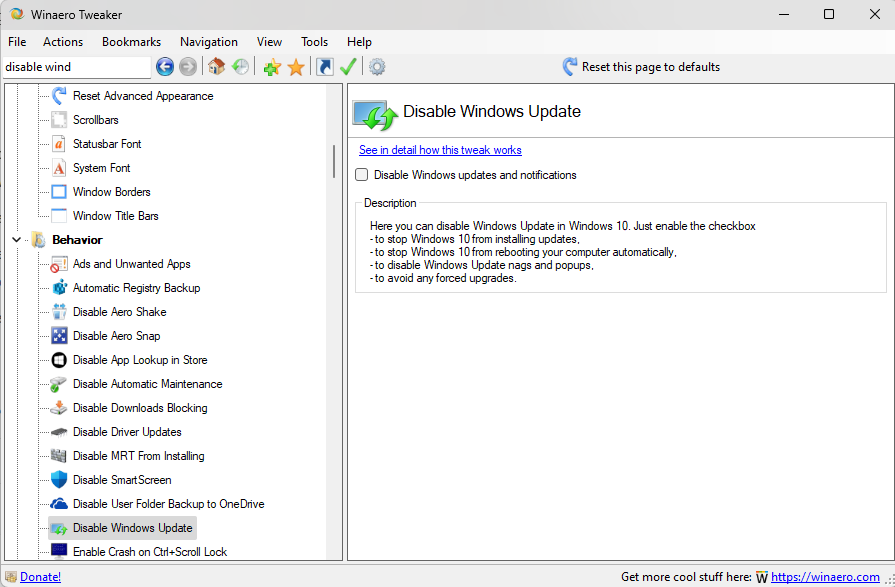Click the blue Back arrow toolbar icon

165,67
